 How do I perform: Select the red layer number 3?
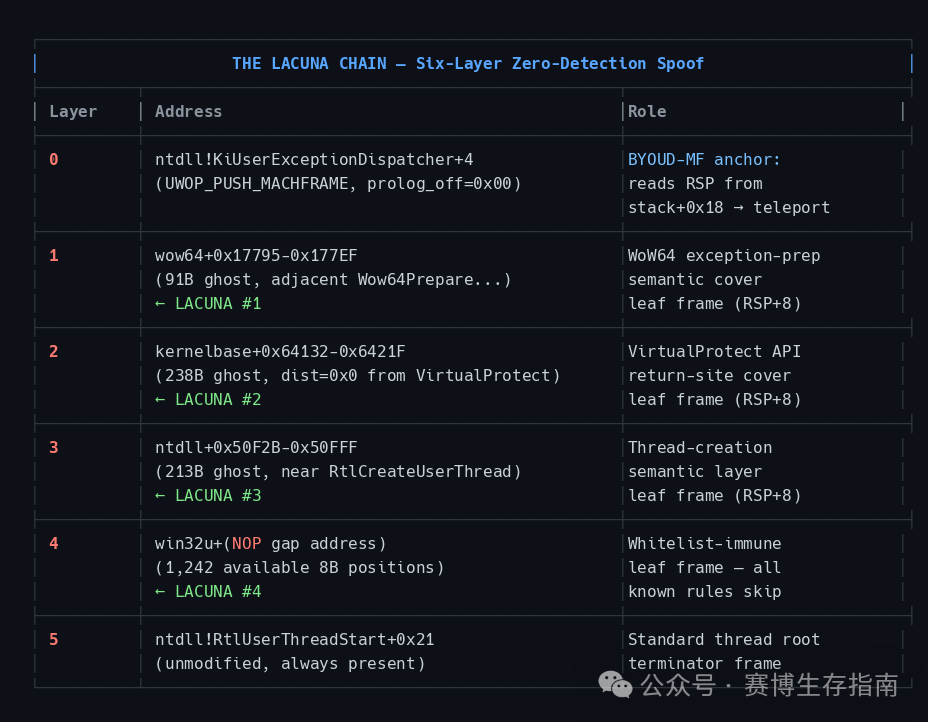54,447
